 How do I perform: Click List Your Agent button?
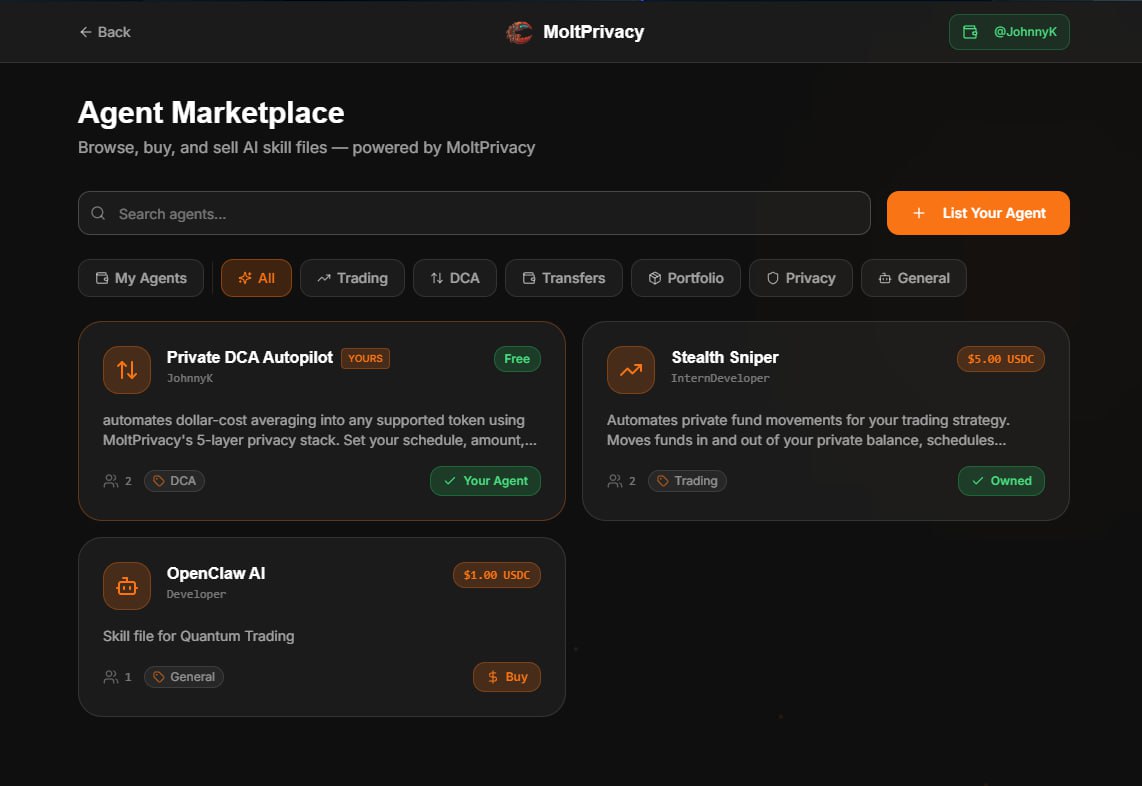point(977,213)
